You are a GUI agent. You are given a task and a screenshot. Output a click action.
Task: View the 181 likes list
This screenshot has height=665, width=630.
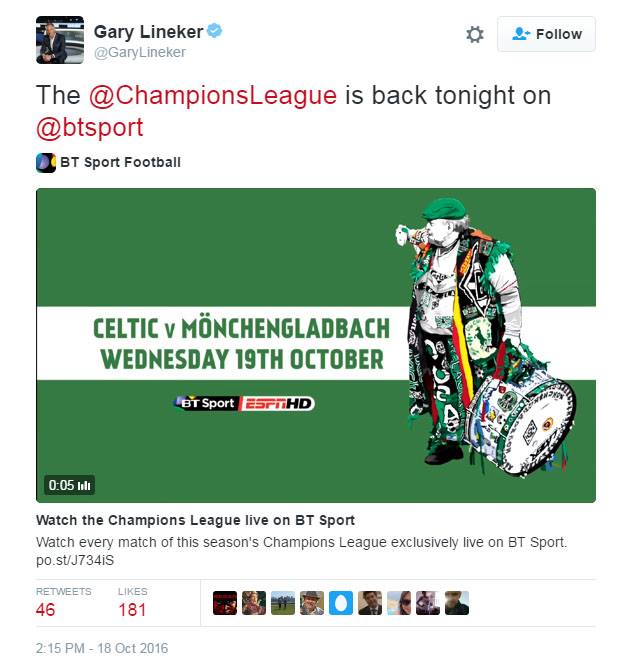(x=132, y=602)
